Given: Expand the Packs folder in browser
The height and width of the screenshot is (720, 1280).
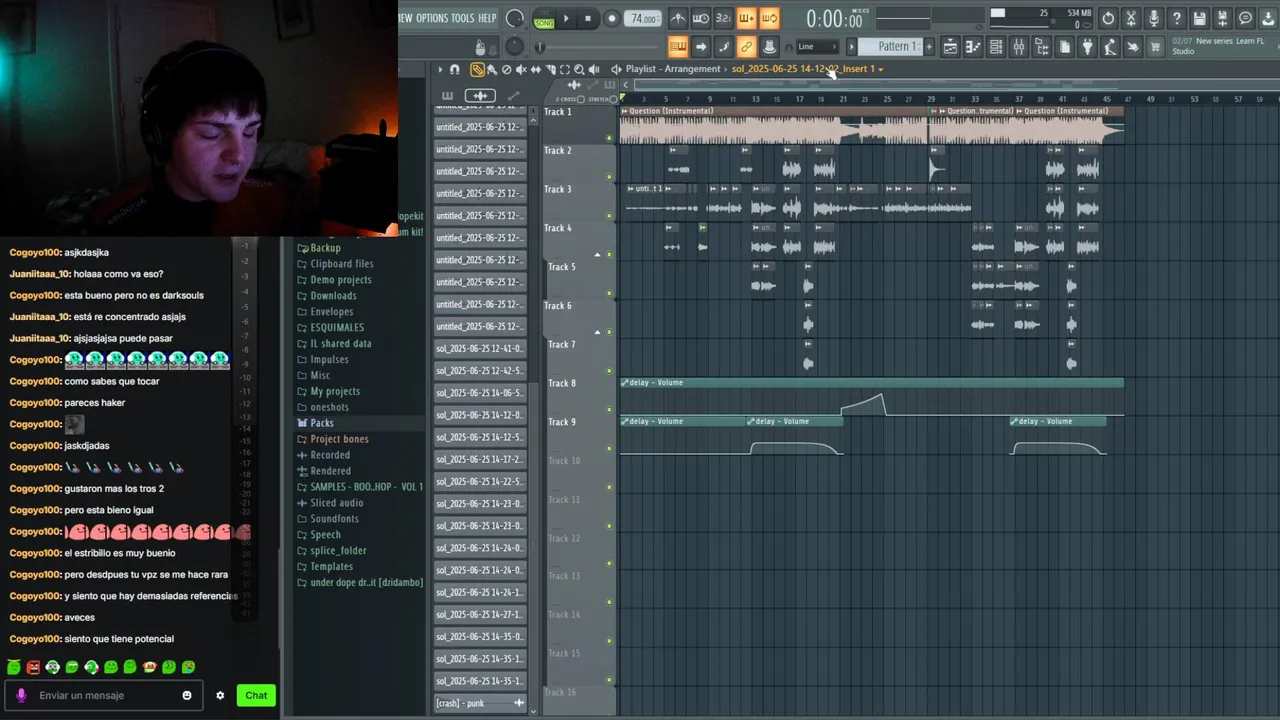Looking at the screenshot, I should point(322,423).
